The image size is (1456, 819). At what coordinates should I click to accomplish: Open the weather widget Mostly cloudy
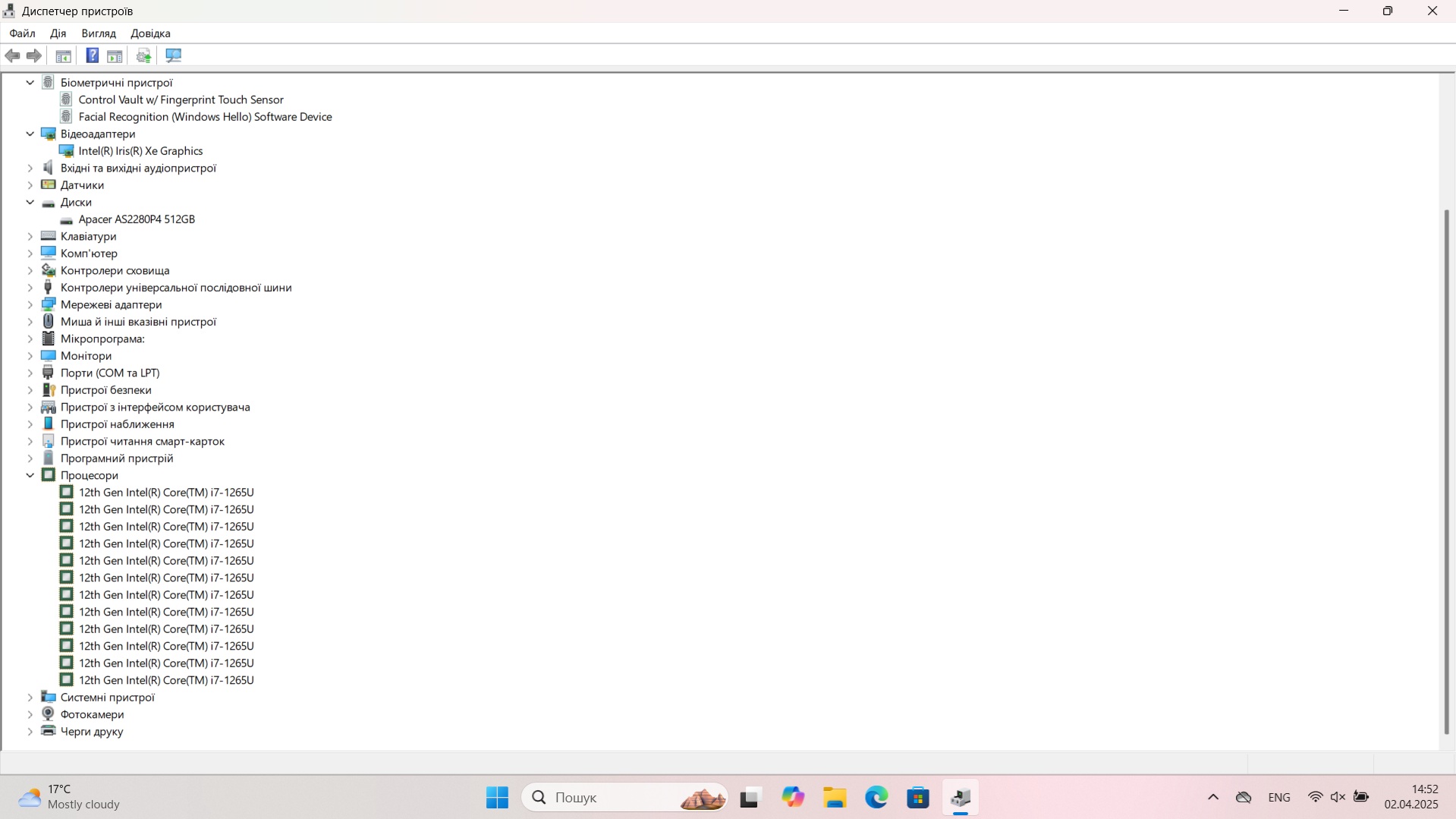68,797
